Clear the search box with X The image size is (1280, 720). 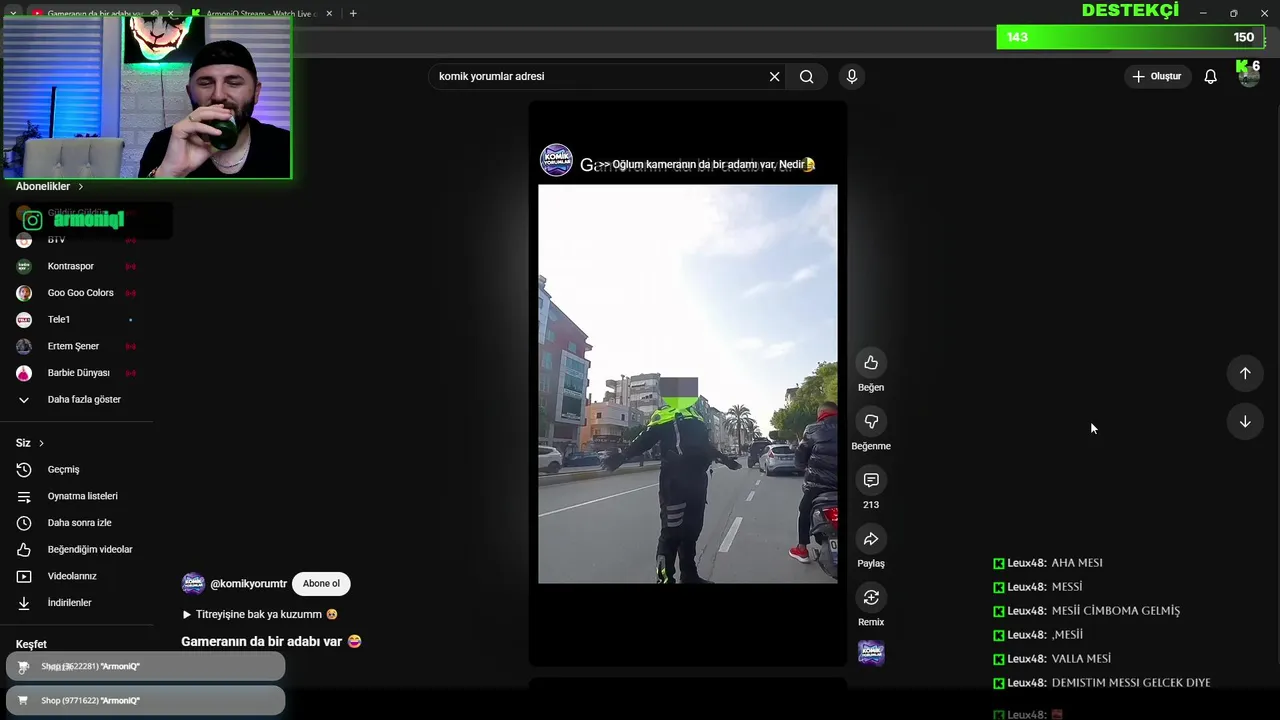tap(774, 77)
